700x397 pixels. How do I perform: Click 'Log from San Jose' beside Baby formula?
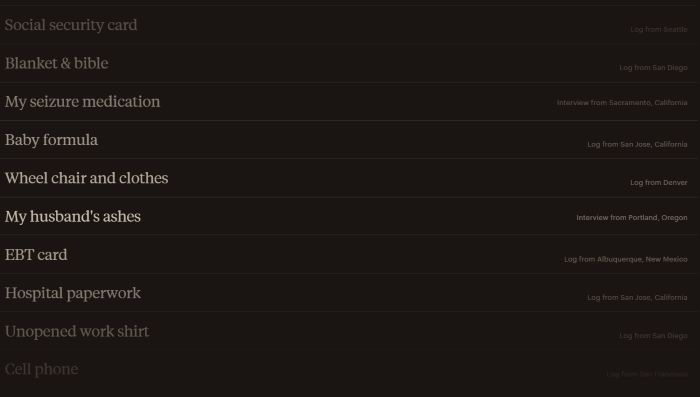[637, 145]
